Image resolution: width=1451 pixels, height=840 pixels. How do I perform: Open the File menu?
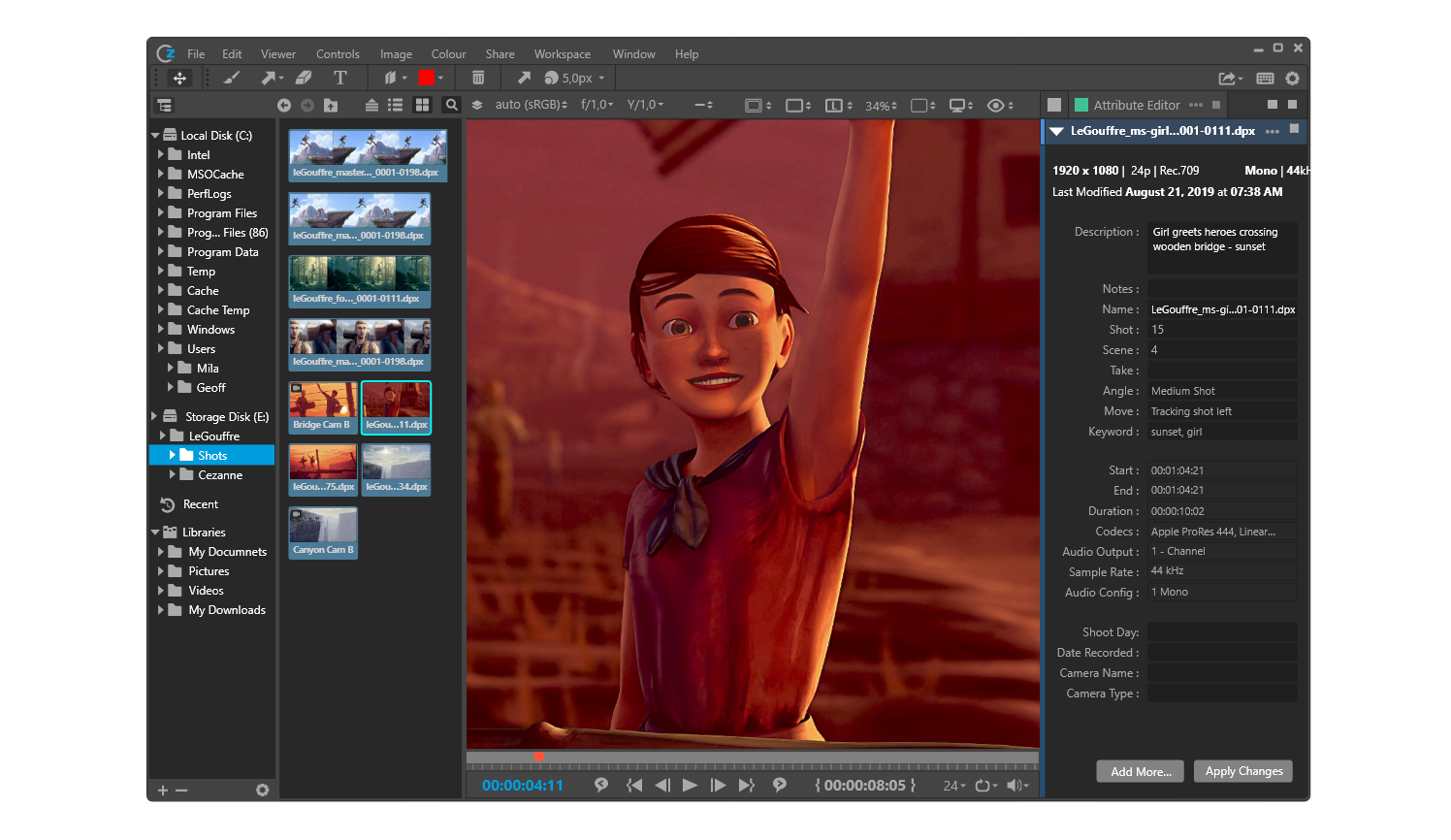coord(196,54)
